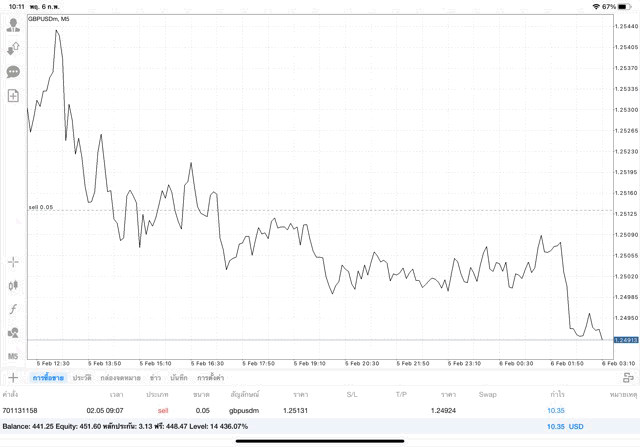
Task: Tap the new order document-plus icon
Action: 13,96
